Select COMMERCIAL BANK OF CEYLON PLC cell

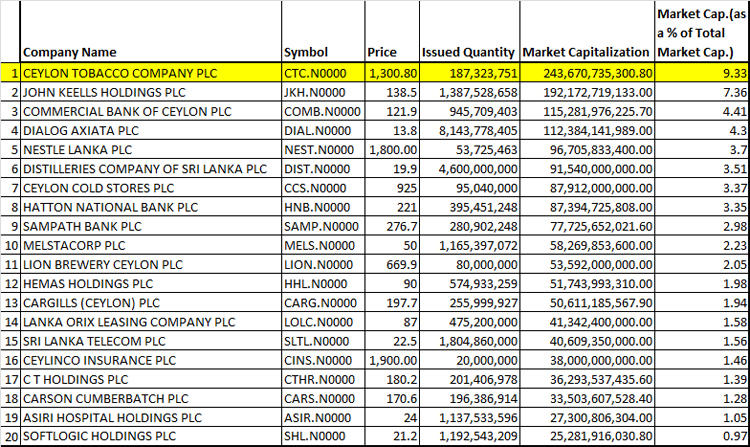pos(151,111)
